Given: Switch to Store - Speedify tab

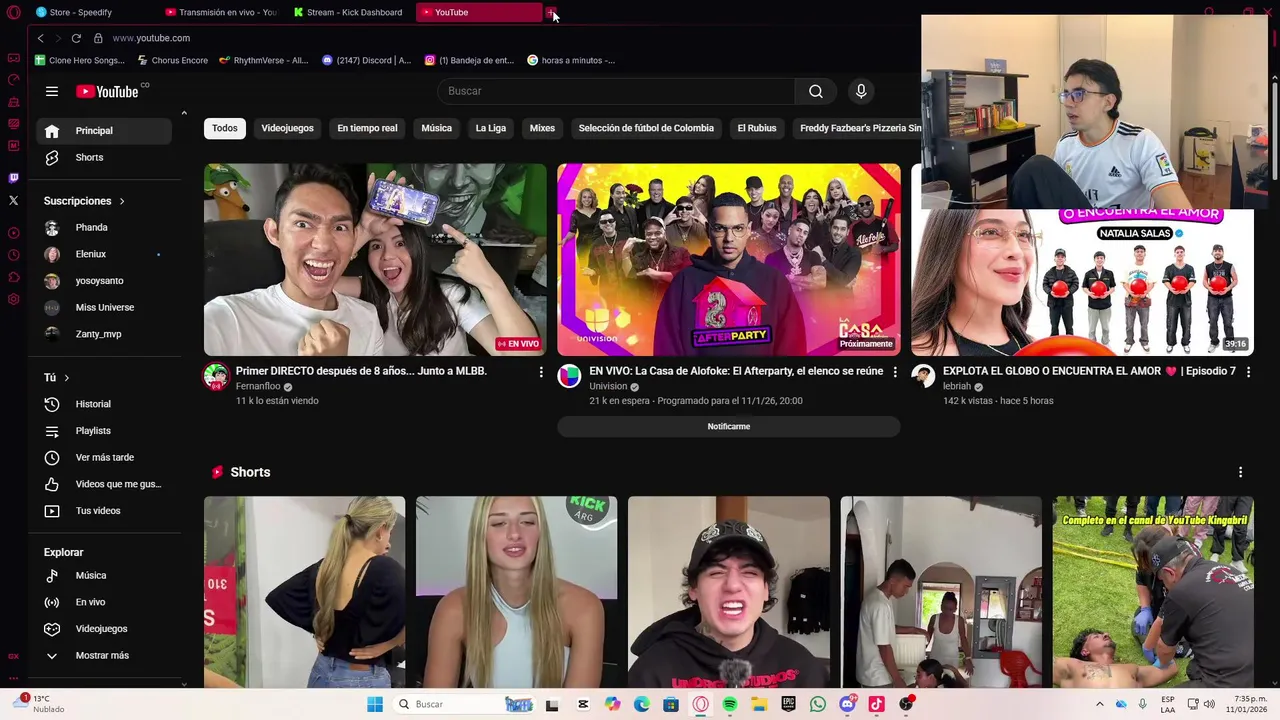Looking at the screenshot, I should [x=90, y=12].
